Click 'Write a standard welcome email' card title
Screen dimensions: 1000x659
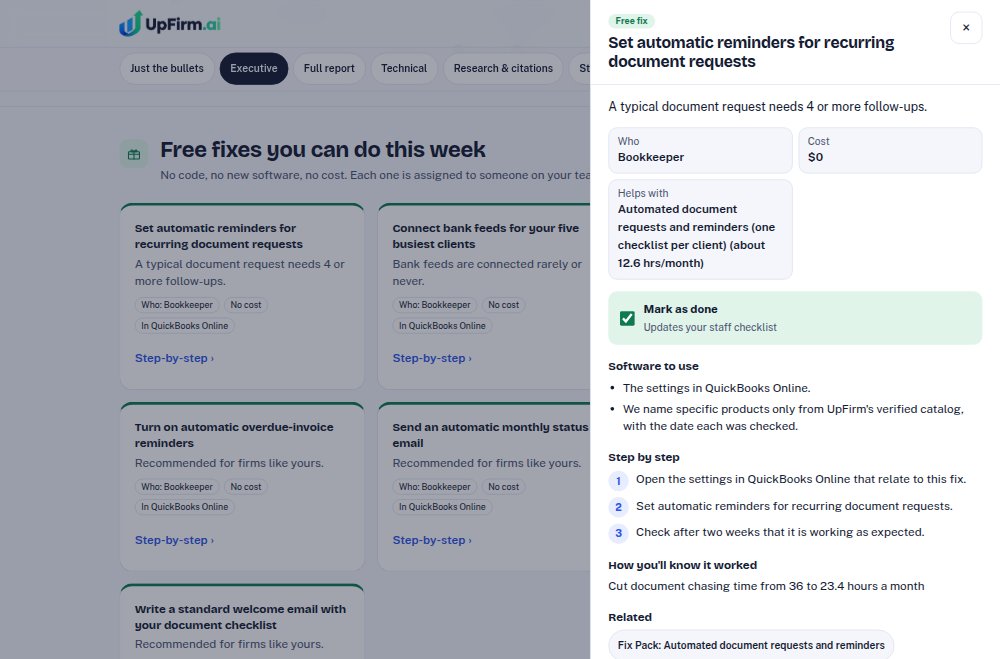tap(240, 617)
